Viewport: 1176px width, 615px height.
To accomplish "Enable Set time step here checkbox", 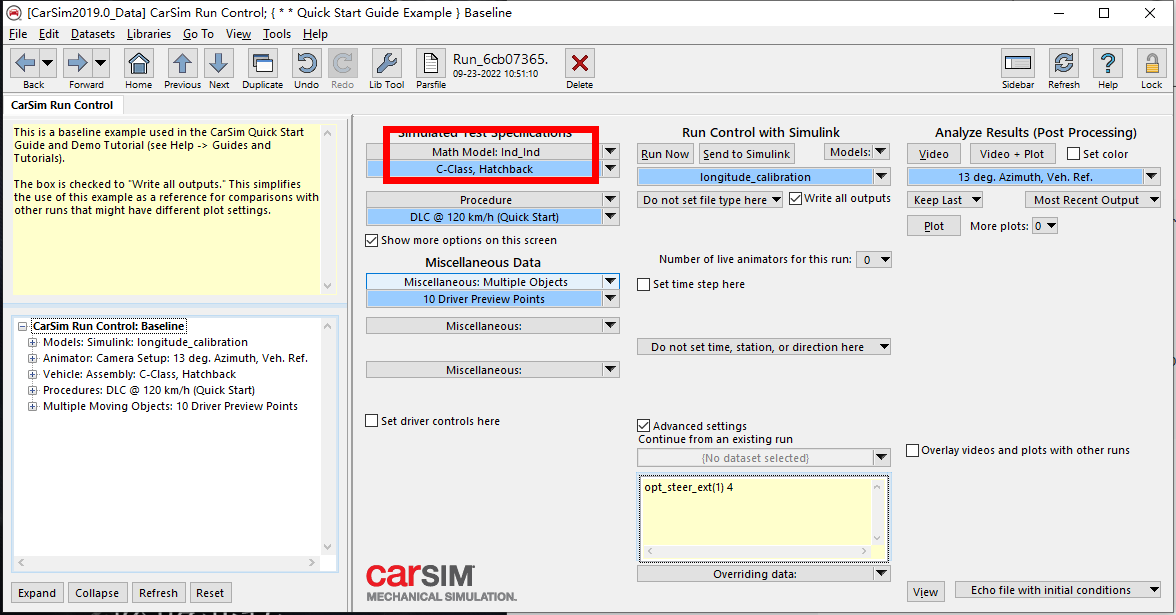I will [x=644, y=284].
